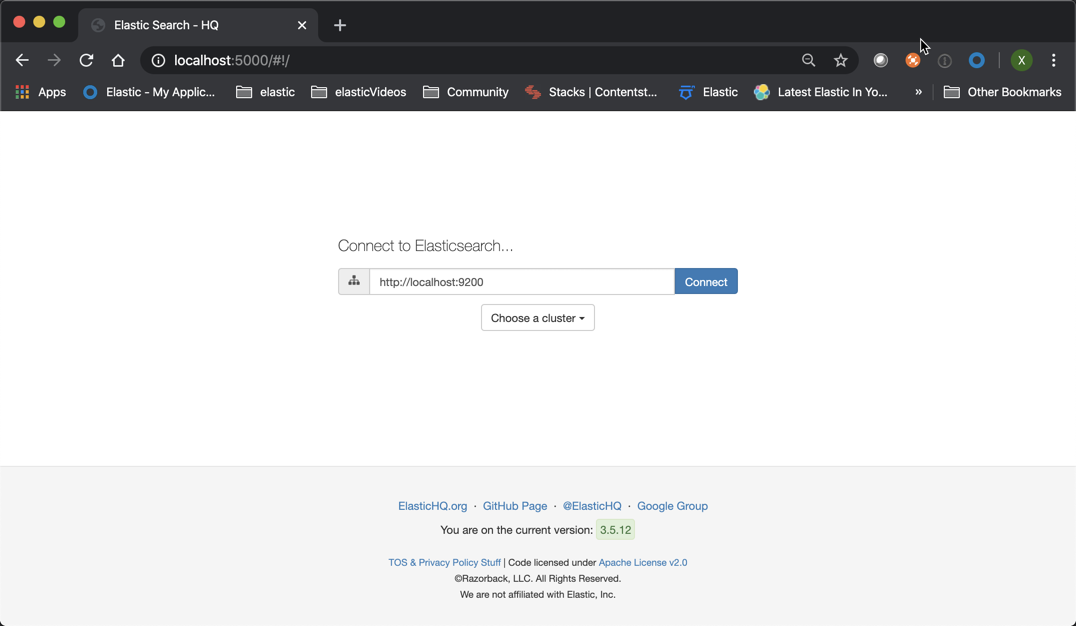Screen dimensions: 1076x626
Task: Open the @ElasticHQ link
Action: tap(592, 506)
